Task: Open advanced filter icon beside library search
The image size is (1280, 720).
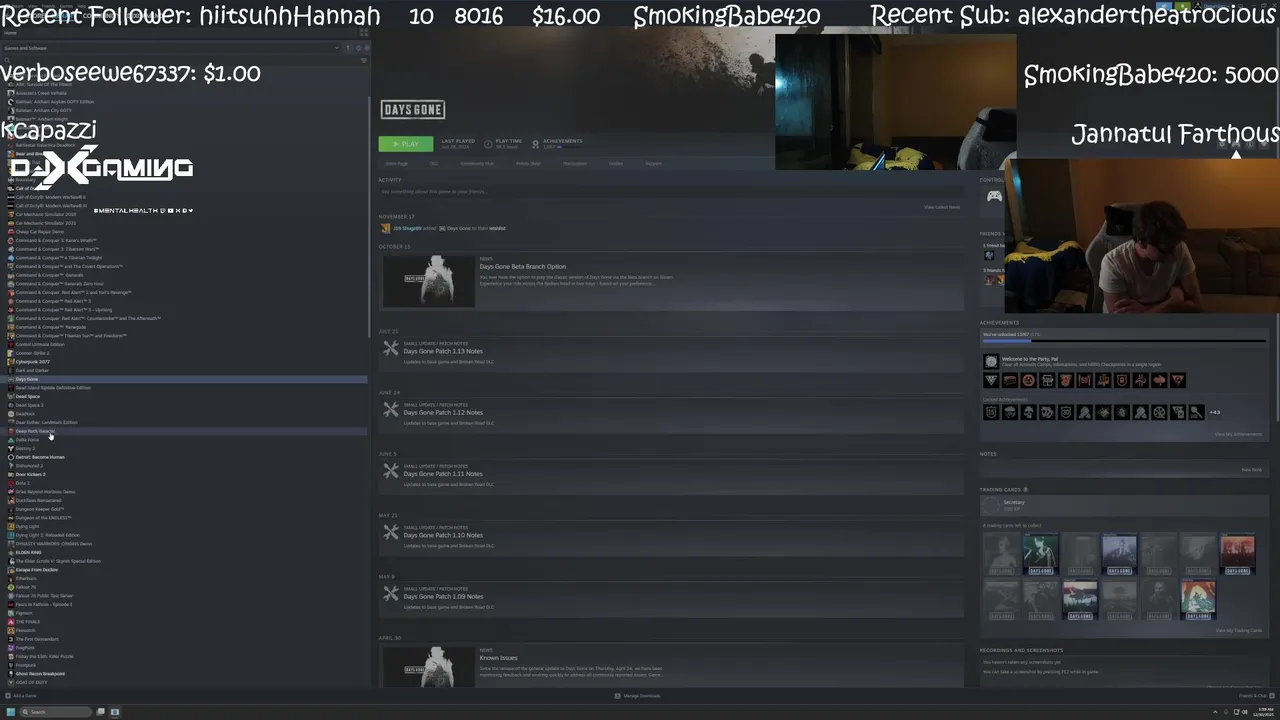Action: [364, 60]
